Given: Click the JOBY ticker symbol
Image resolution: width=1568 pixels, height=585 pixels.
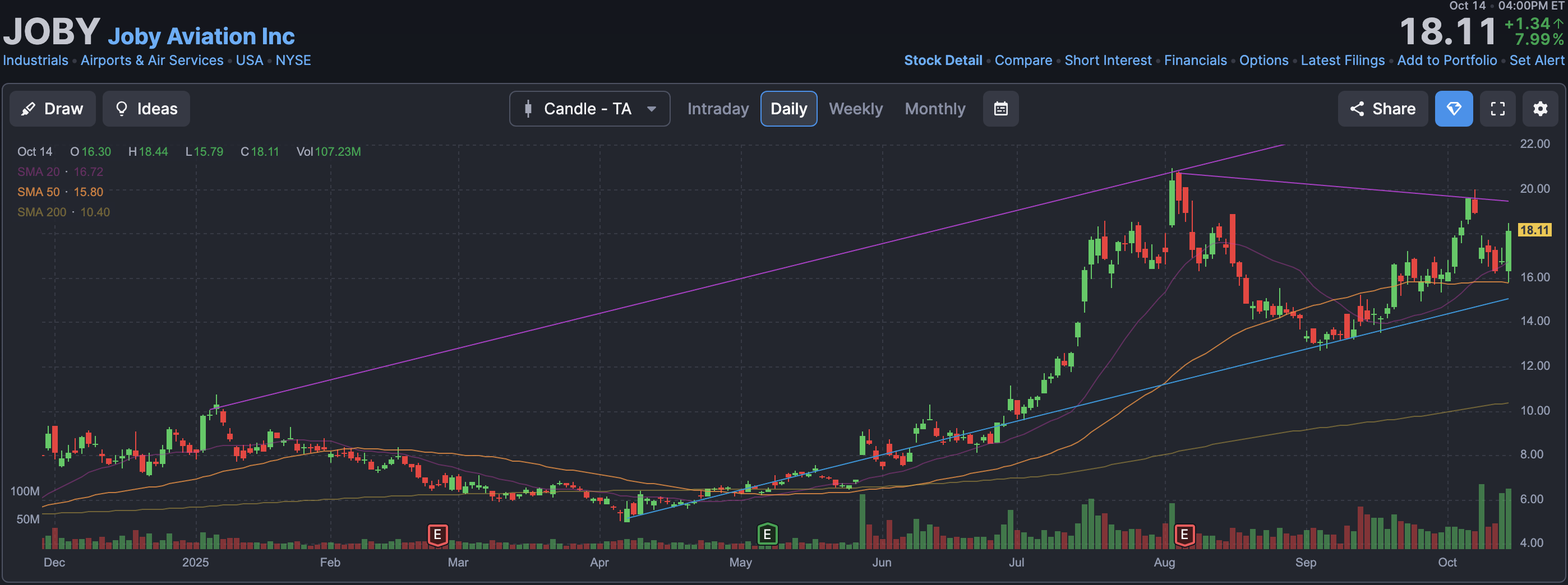Looking at the screenshot, I should [x=52, y=31].
